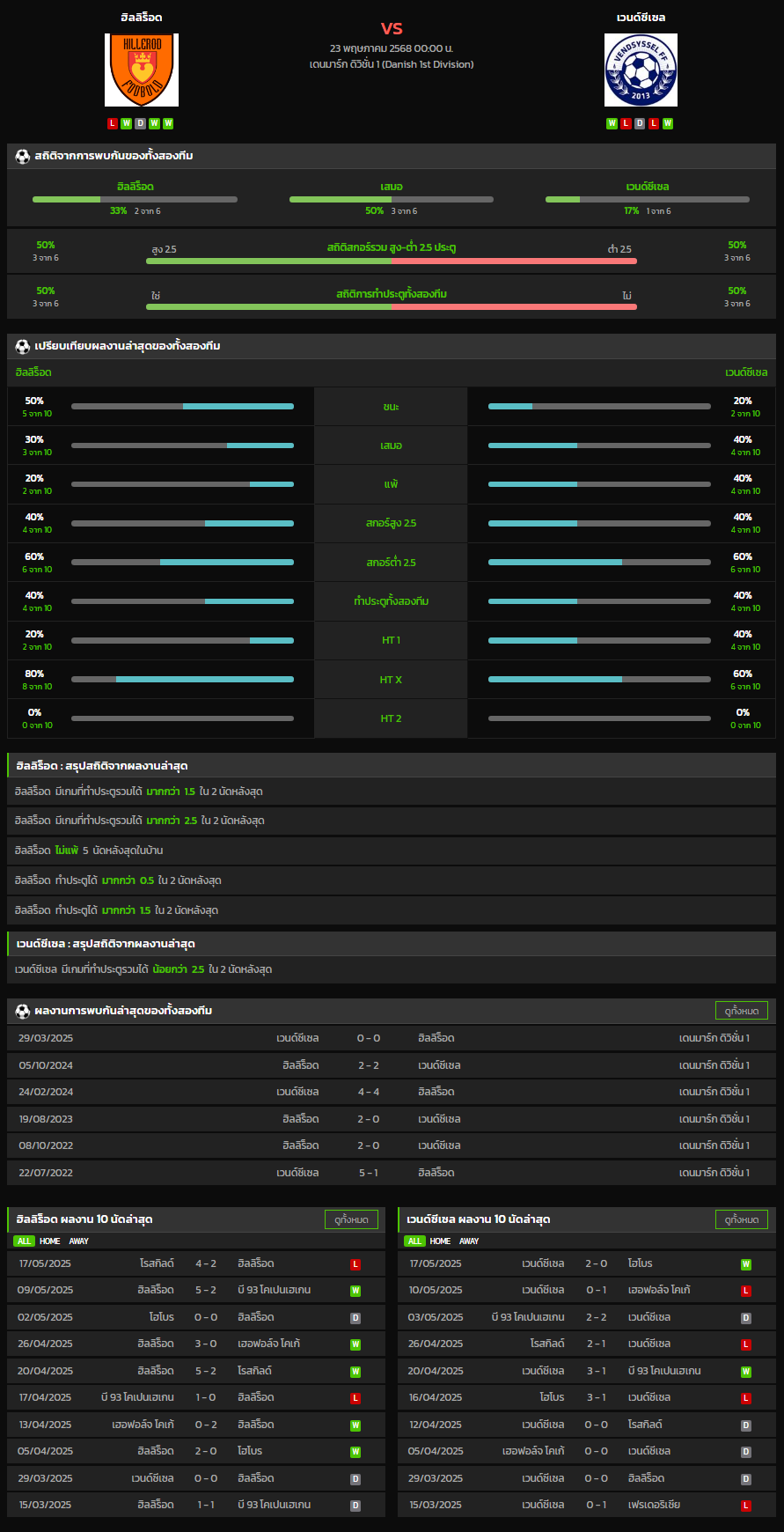
Task: Click L badge on 10/05/2025 เวนด์ซีเซล 0-1 row
Action: pos(746,1291)
